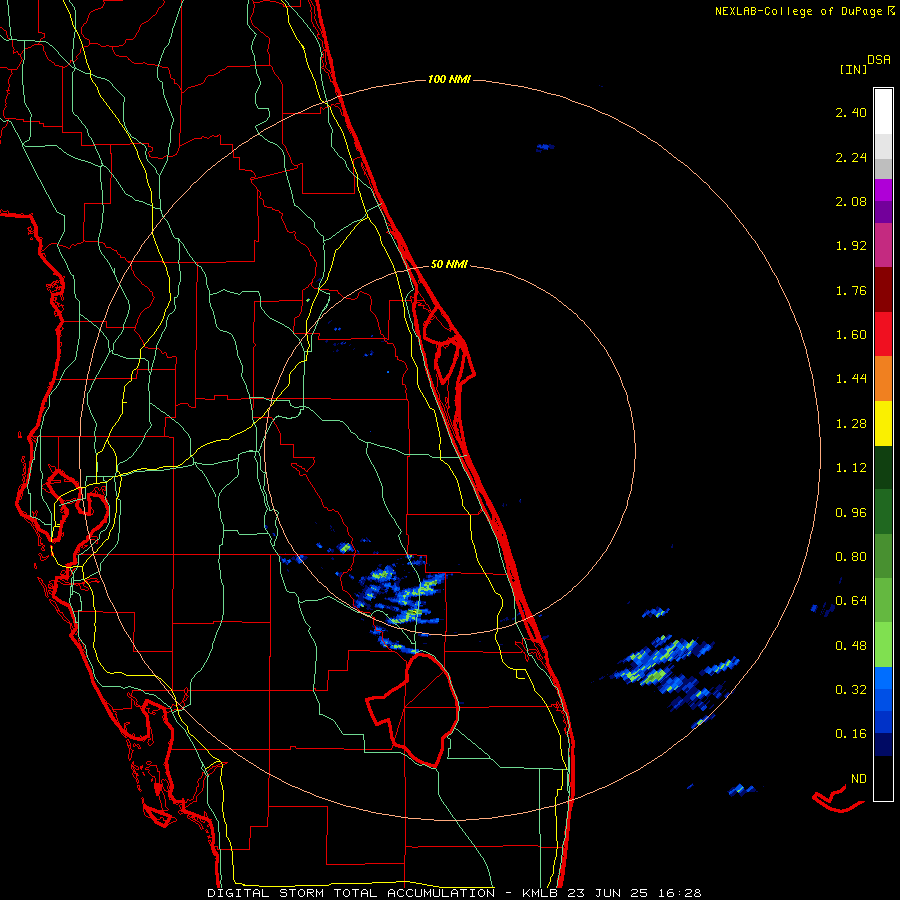The width and height of the screenshot is (900, 900).
Task: Pick the lime green swatch near 0.48
Action: click(883, 645)
